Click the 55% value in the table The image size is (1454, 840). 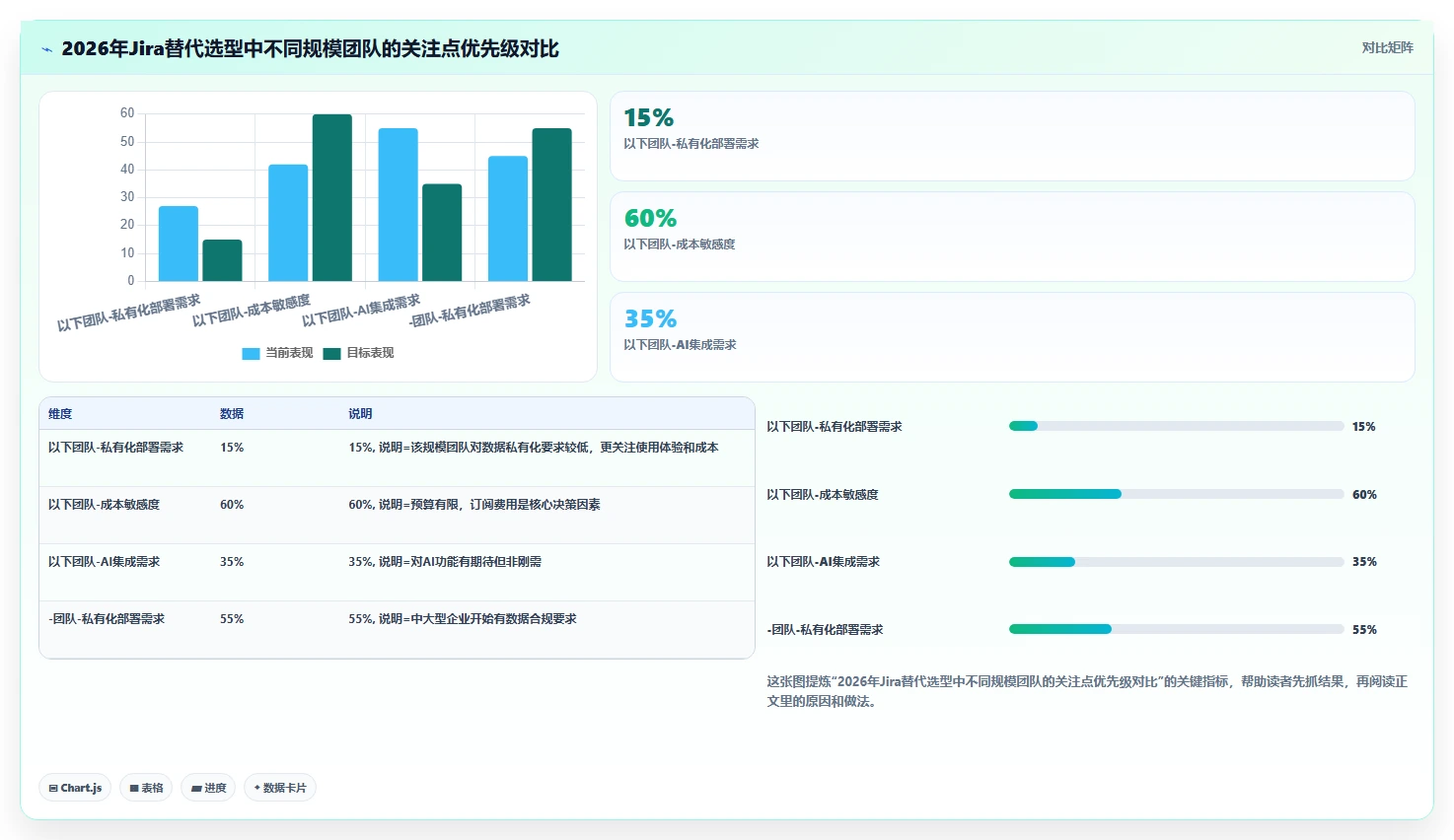232,619
